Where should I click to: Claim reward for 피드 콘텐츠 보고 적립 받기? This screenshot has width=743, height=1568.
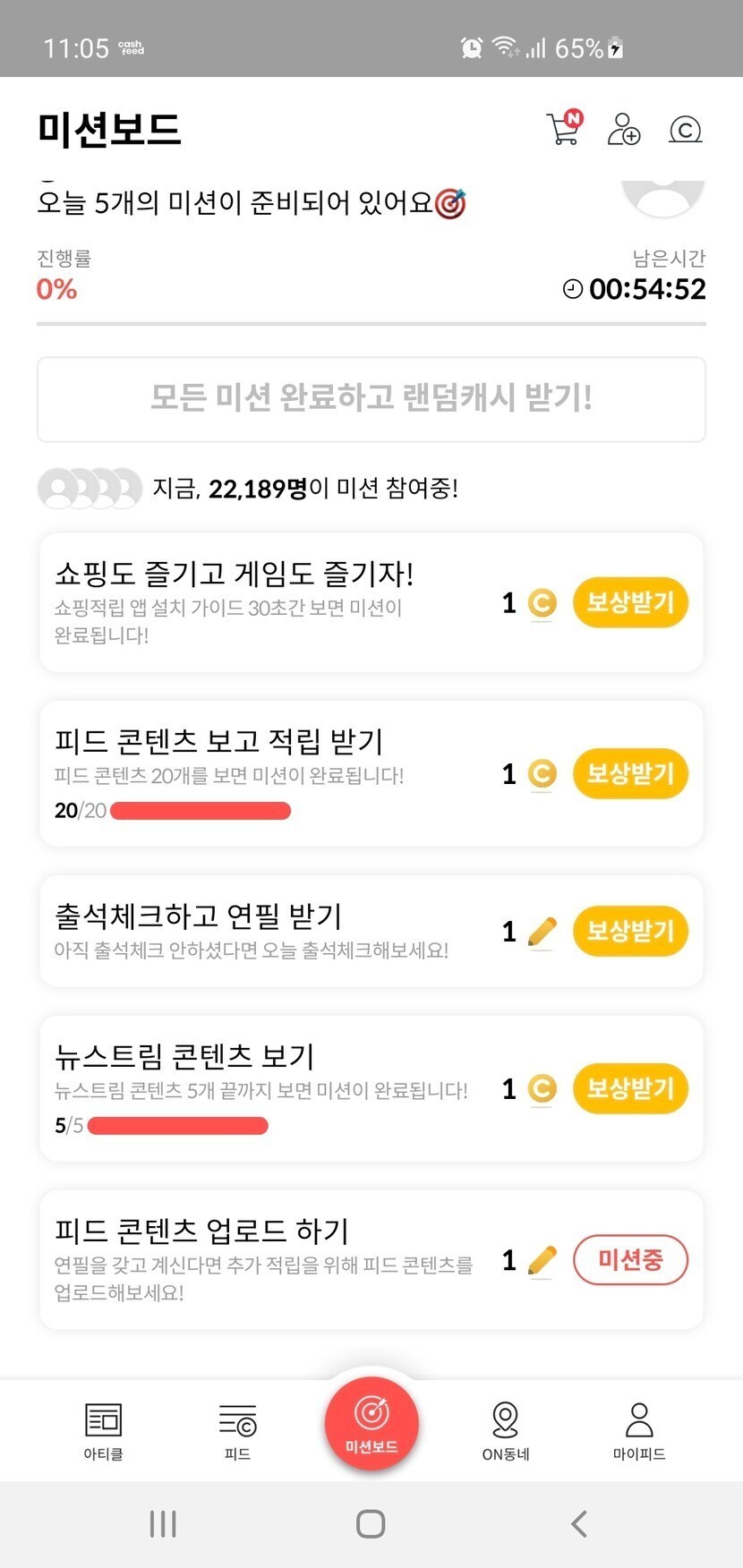click(x=630, y=773)
